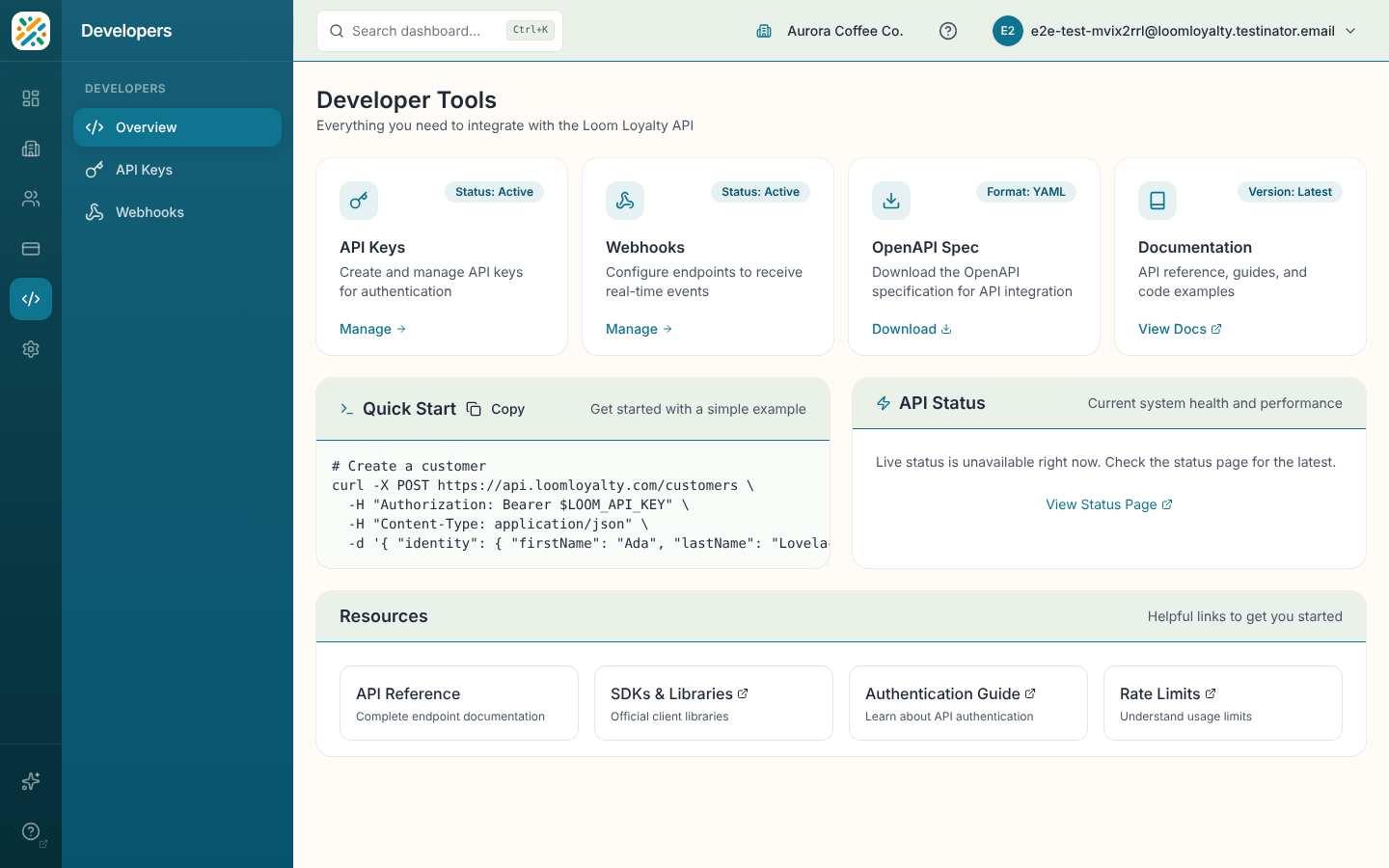Click the webhook icon on Webhooks card

tap(625, 201)
